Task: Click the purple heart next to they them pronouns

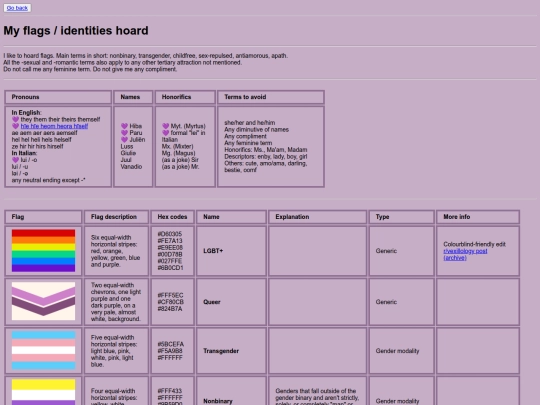Action: [x=15, y=120]
